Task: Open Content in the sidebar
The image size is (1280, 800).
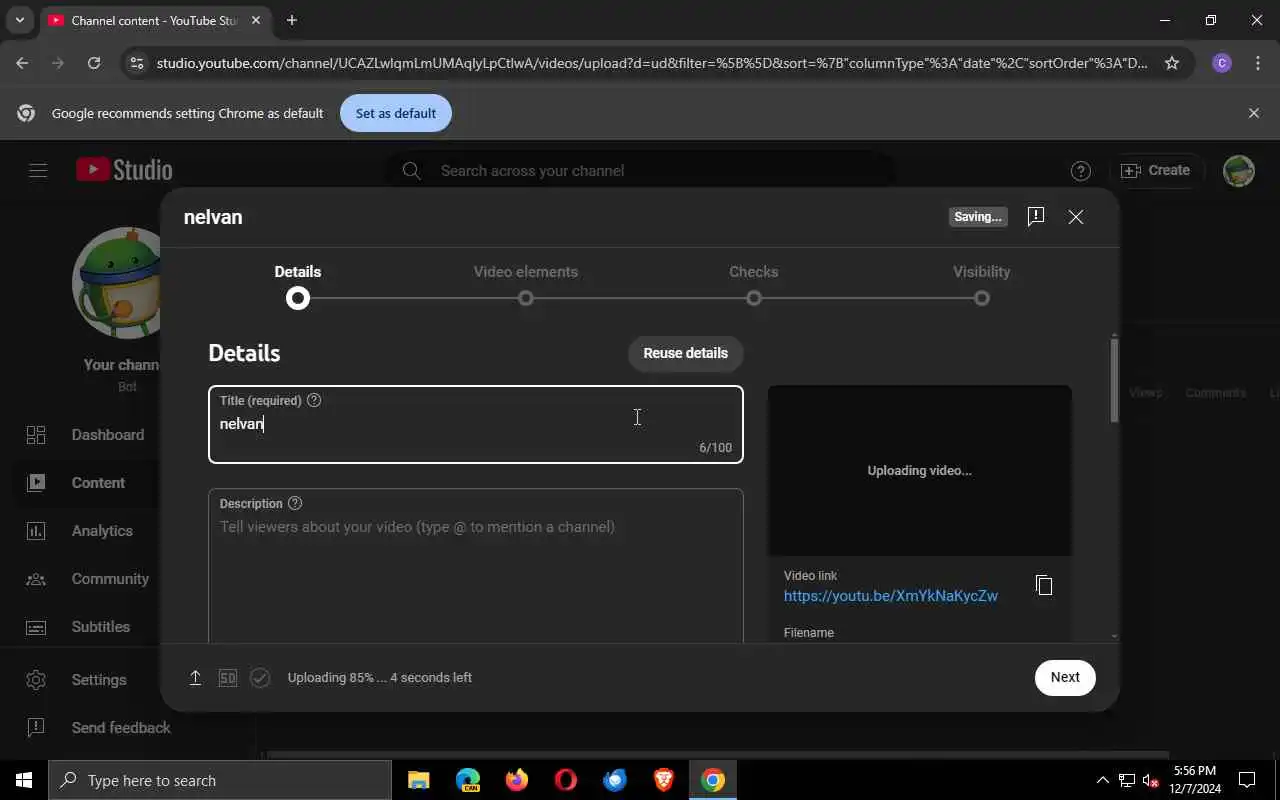Action: coord(98,483)
